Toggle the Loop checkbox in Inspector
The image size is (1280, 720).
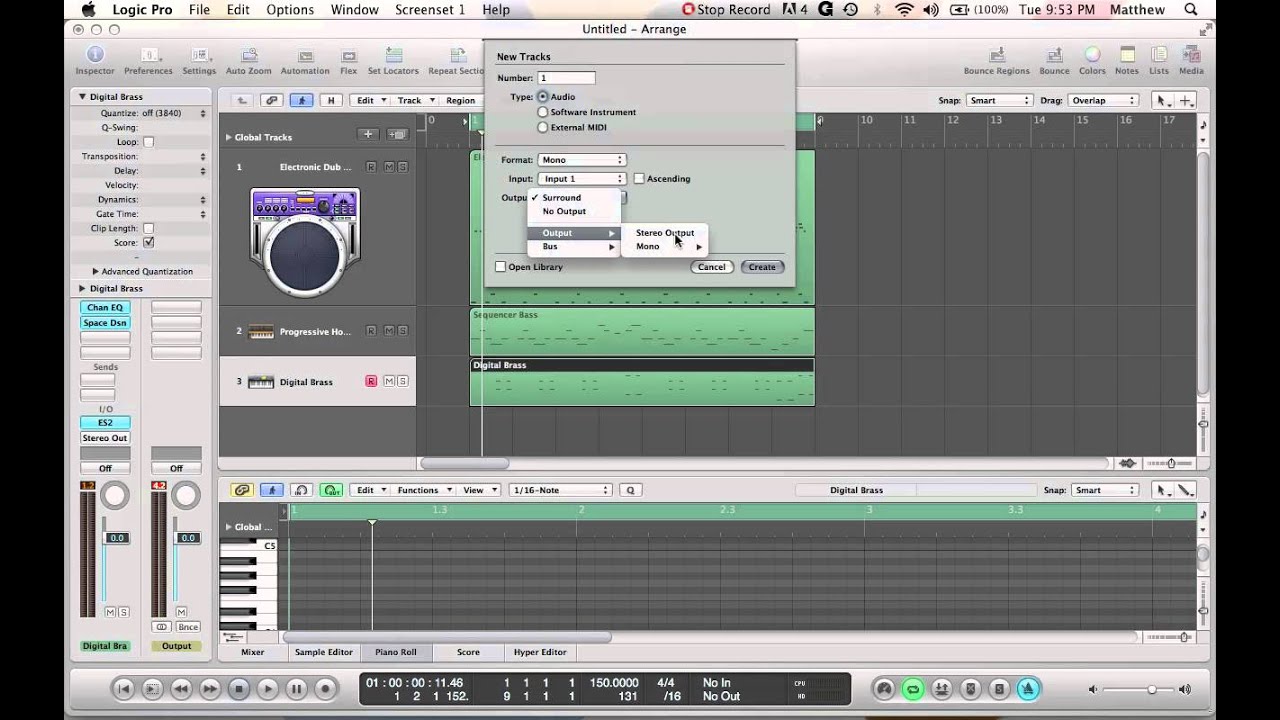tap(148, 142)
